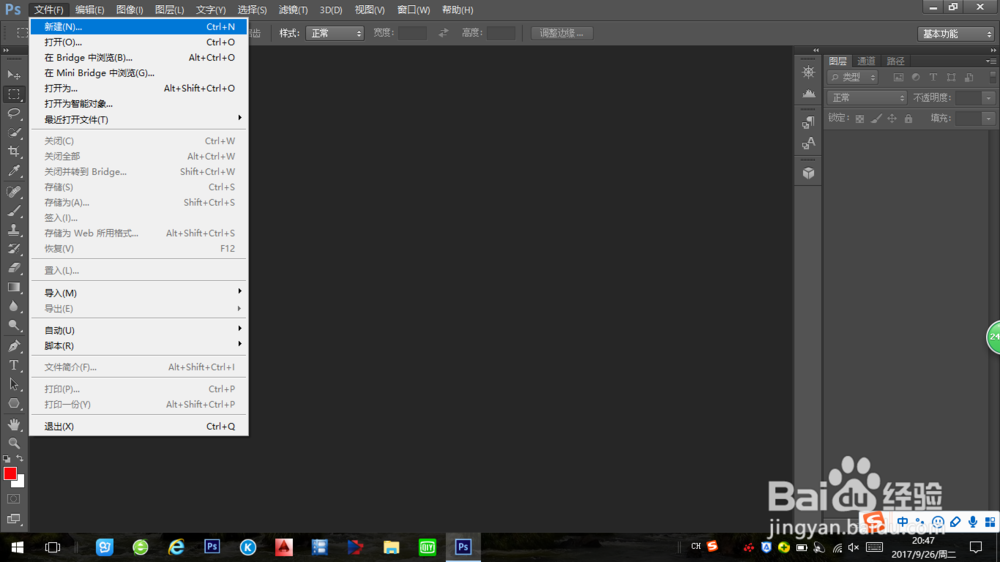Image resolution: width=1000 pixels, height=562 pixels.
Task: Click the white background color swatch
Action: point(20,482)
